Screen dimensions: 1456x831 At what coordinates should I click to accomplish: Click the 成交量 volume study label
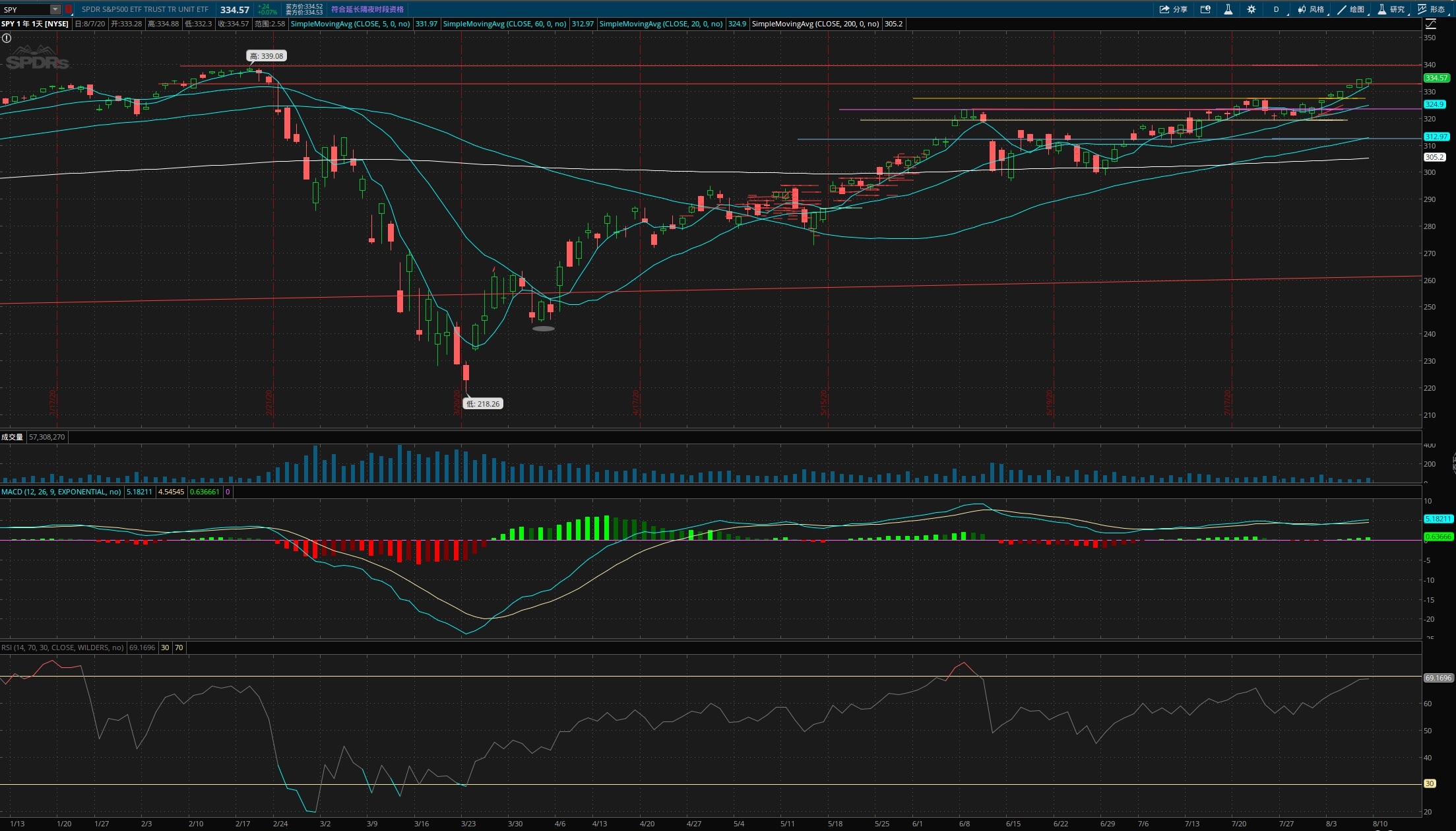click(x=12, y=437)
